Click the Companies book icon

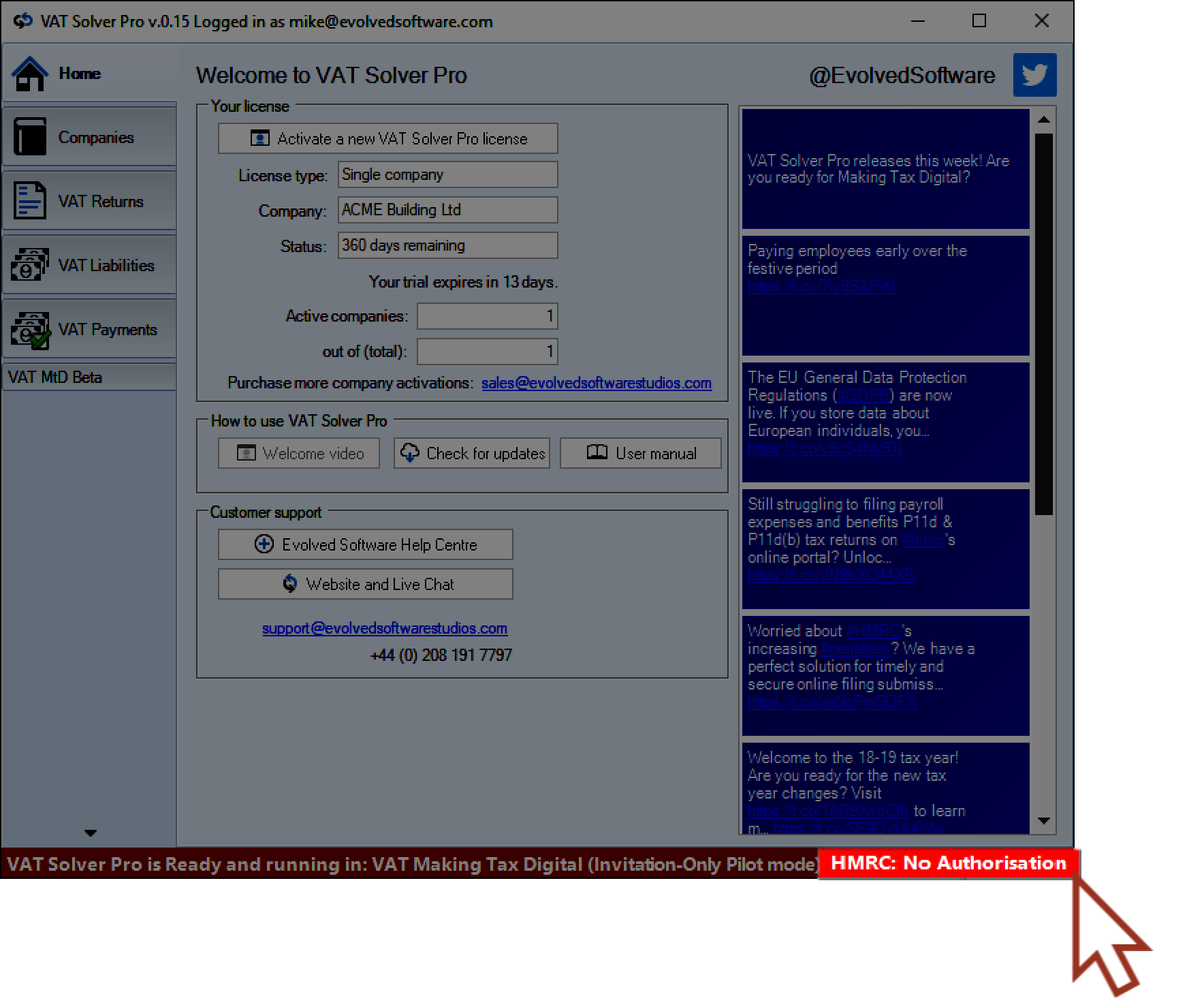click(30, 137)
